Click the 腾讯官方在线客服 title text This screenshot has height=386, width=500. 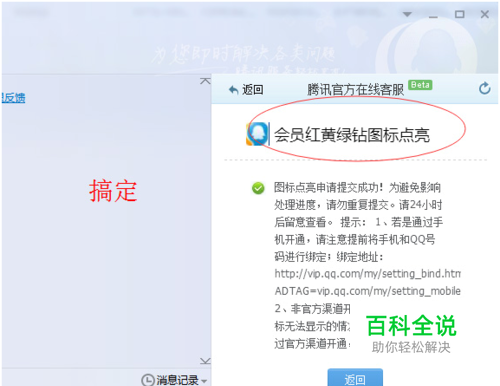coord(355,90)
